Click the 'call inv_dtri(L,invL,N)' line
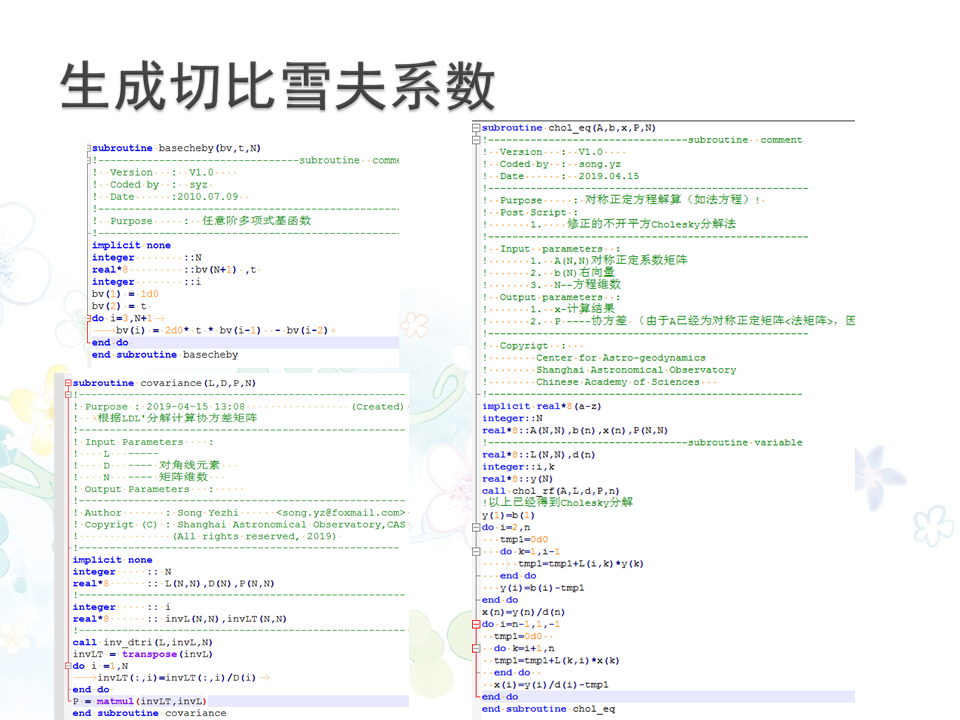The height and width of the screenshot is (720, 960). 143,642
